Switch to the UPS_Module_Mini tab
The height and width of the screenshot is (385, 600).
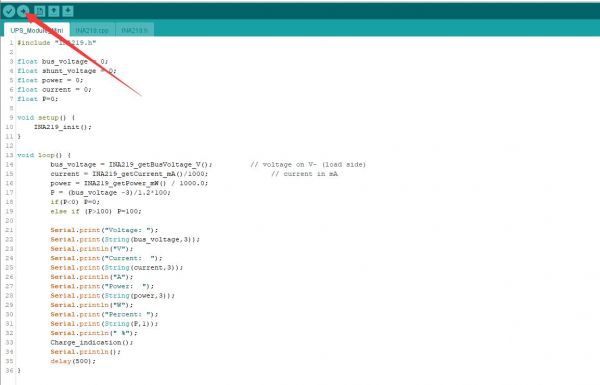[x=37, y=30]
